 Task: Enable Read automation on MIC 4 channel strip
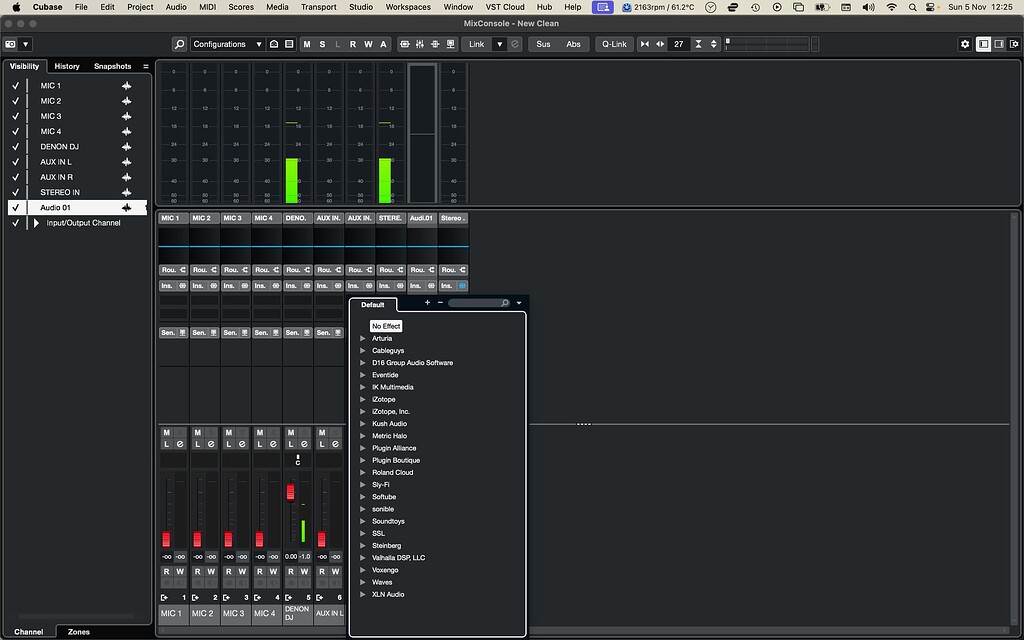pyautogui.click(x=258, y=571)
